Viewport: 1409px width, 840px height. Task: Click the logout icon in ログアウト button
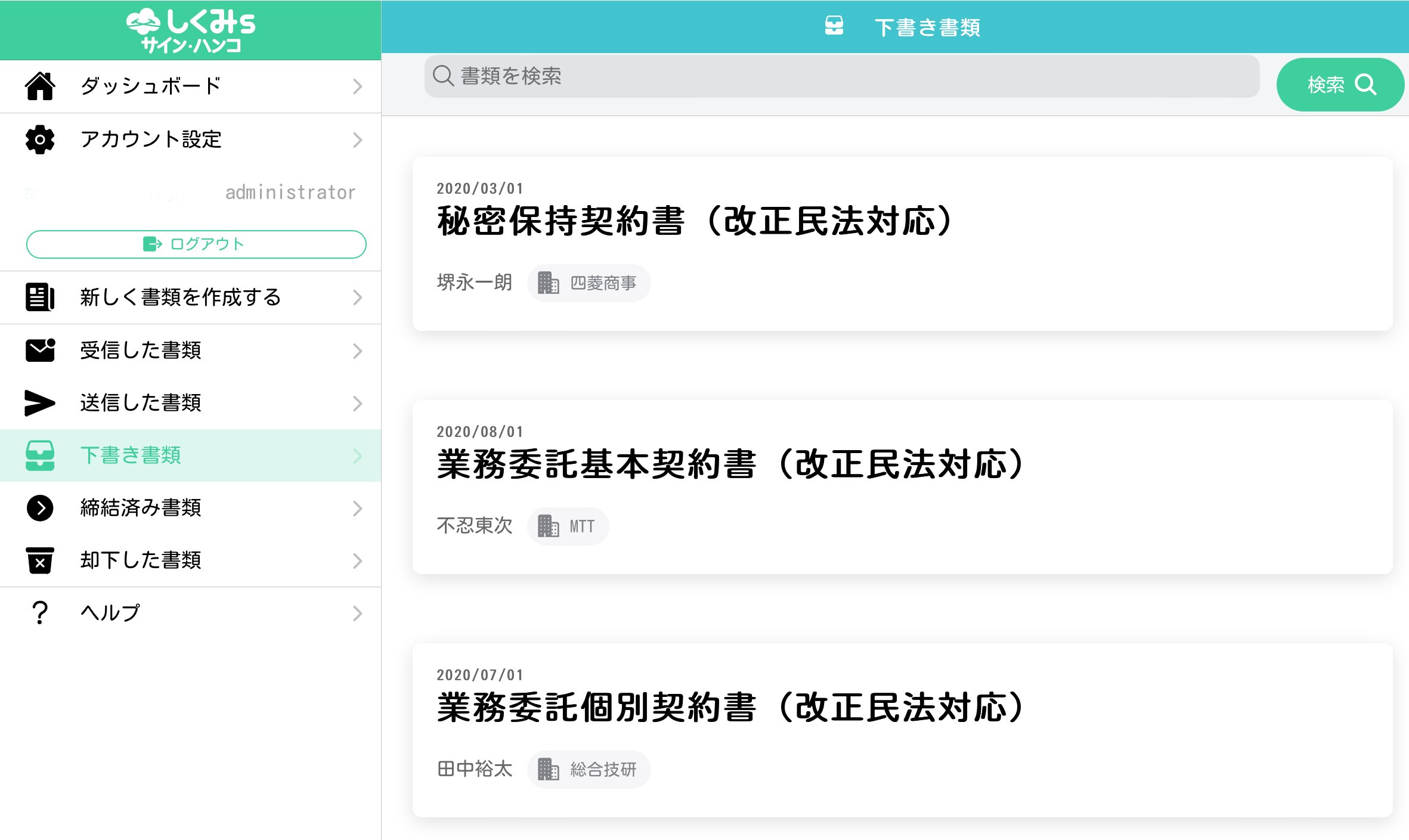tap(152, 244)
